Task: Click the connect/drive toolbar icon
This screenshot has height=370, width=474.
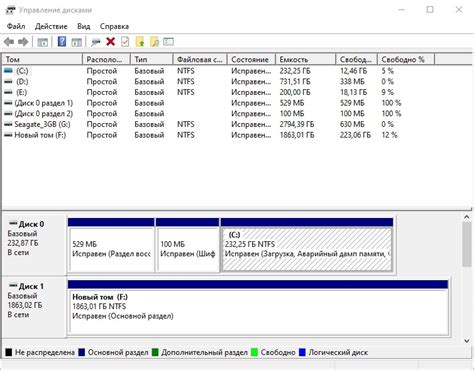Action: click(96, 42)
